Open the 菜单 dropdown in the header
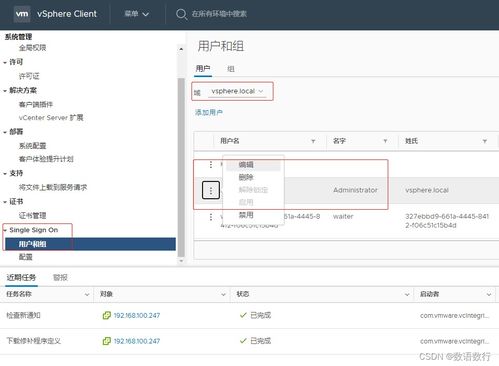Screen dimensions: 499x366 (x=137, y=14)
